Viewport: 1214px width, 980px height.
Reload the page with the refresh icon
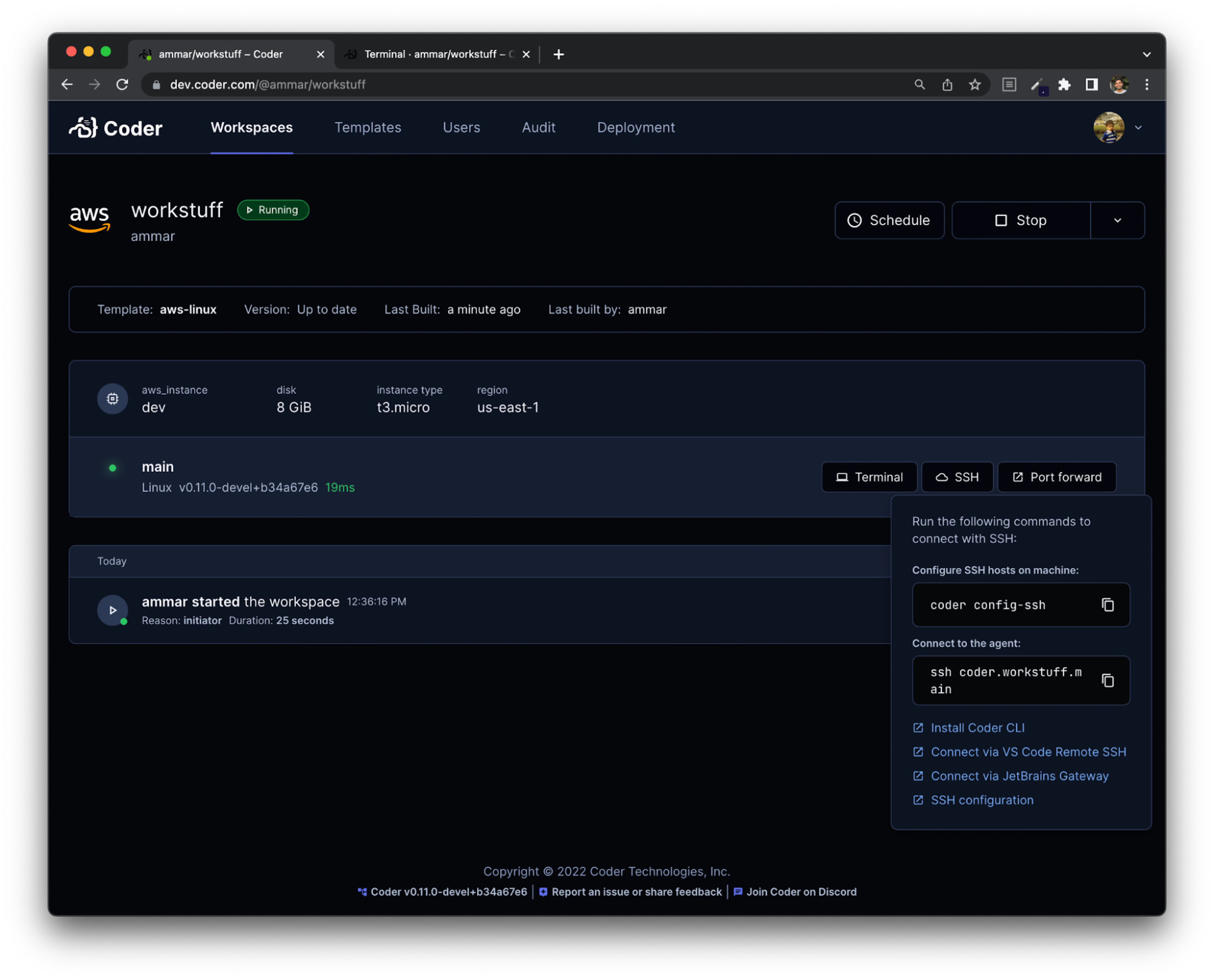coord(122,85)
